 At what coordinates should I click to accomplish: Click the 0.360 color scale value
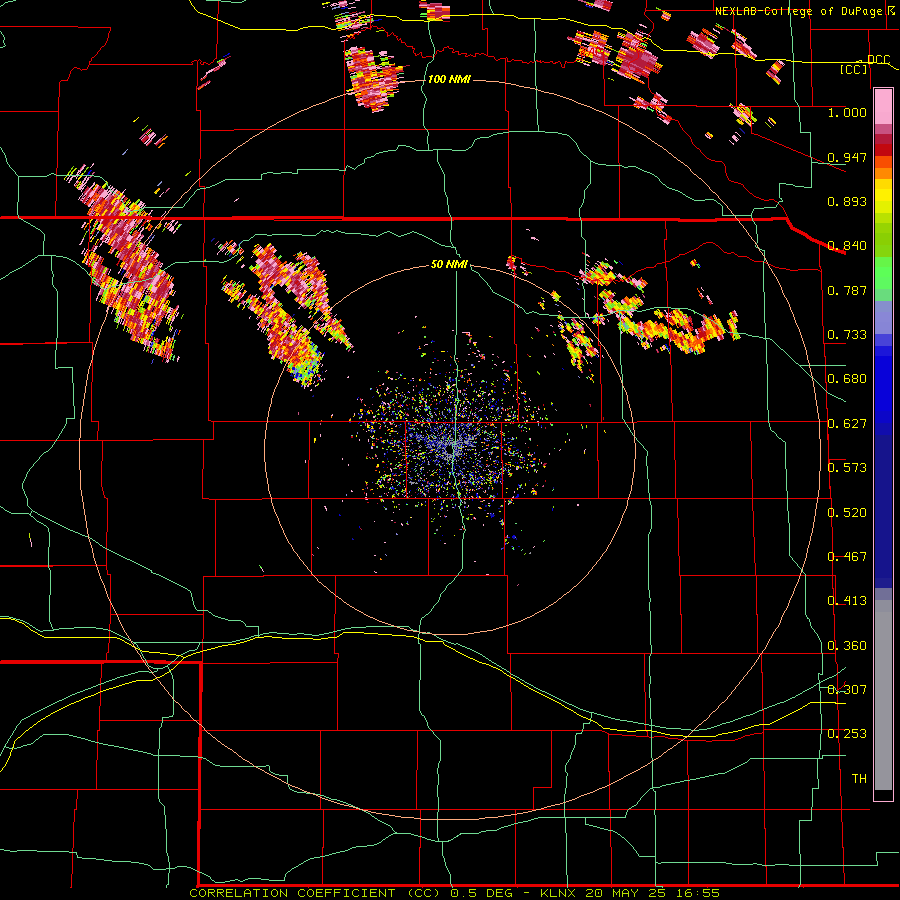pyautogui.click(x=847, y=646)
